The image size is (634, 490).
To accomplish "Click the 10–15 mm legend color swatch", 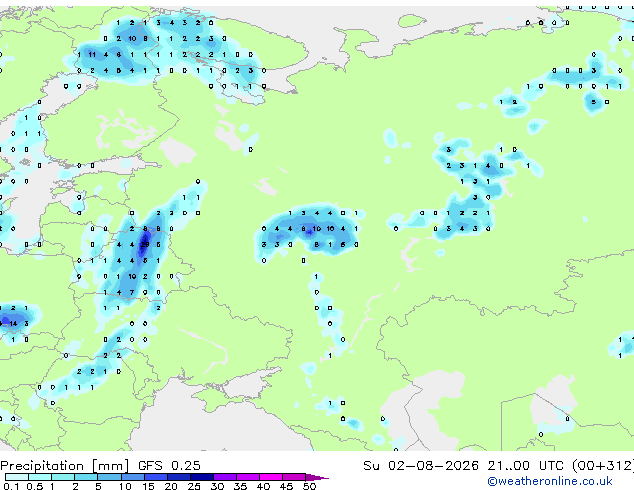I will 133,477.
